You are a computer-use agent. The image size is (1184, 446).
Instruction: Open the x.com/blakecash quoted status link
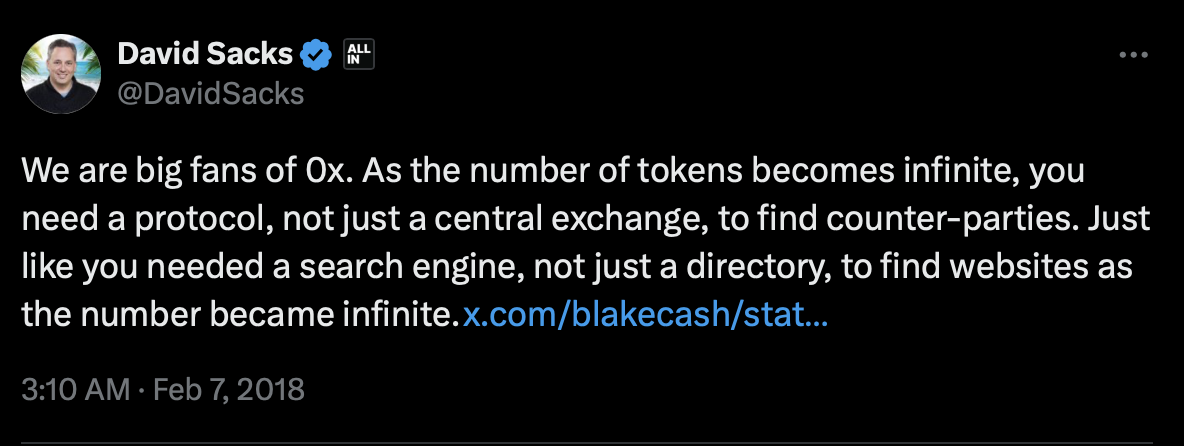click(x=646, y=316)
